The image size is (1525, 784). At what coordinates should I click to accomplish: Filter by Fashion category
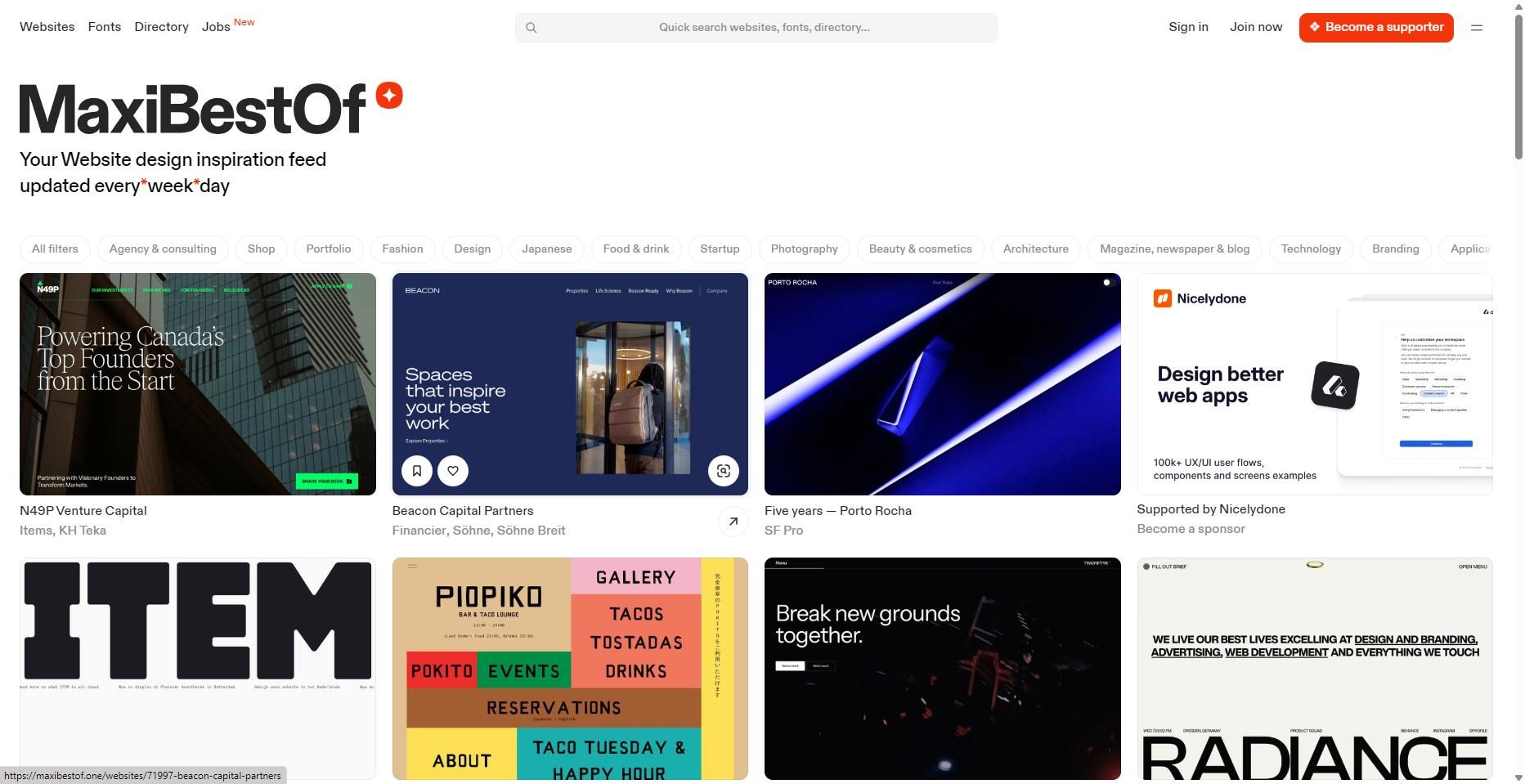pos(402,249)
